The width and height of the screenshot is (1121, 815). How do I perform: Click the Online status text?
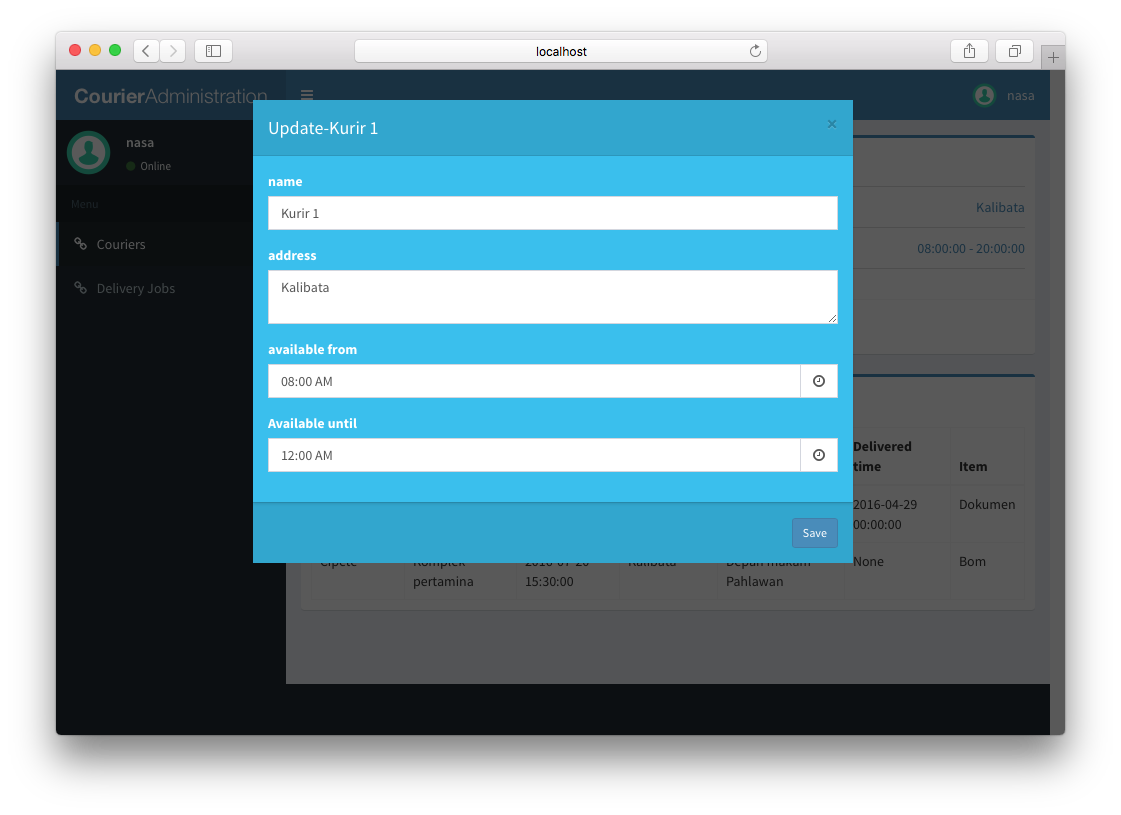click(x=155, y=166)
